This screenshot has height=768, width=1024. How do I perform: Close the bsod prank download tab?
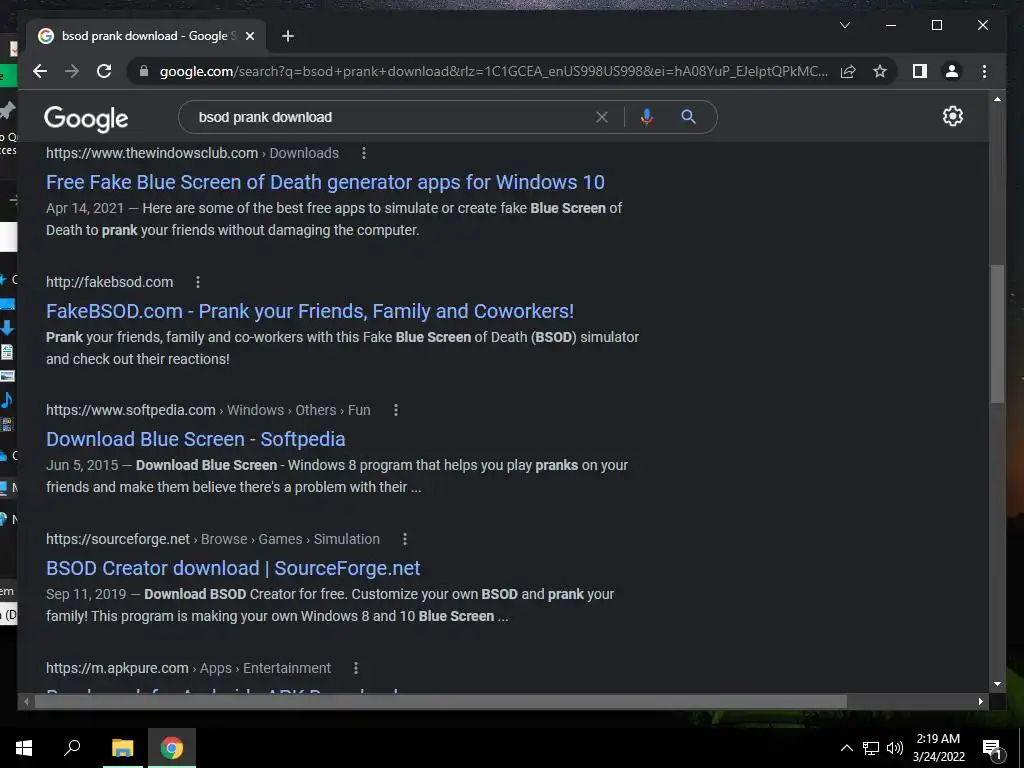coord(249,36)
